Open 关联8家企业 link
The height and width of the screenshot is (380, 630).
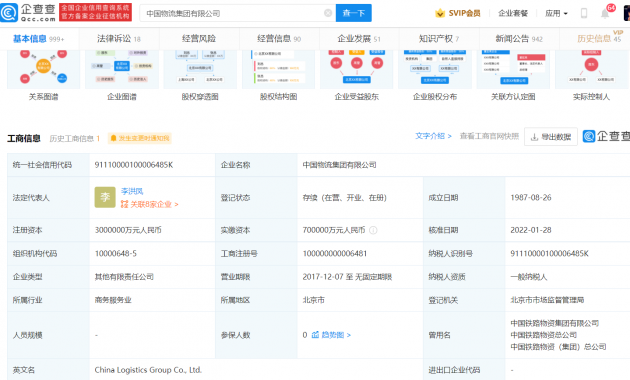[149, 204]
